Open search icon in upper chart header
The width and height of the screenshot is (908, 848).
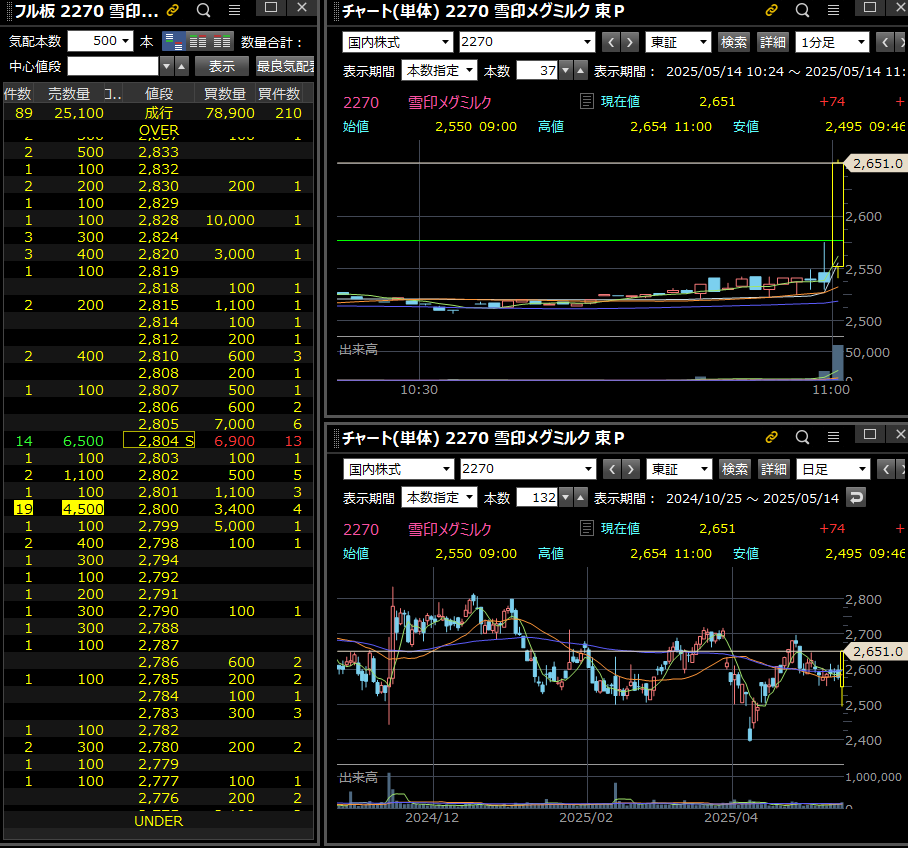tap(802, 10)
